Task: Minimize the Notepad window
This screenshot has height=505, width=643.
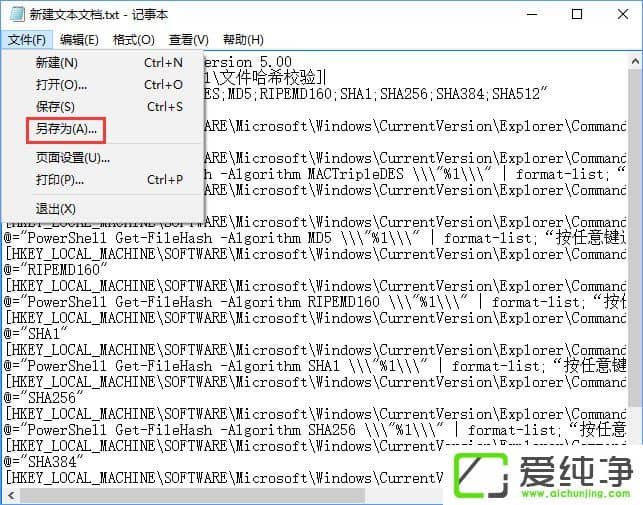Action: pos(532,14)
